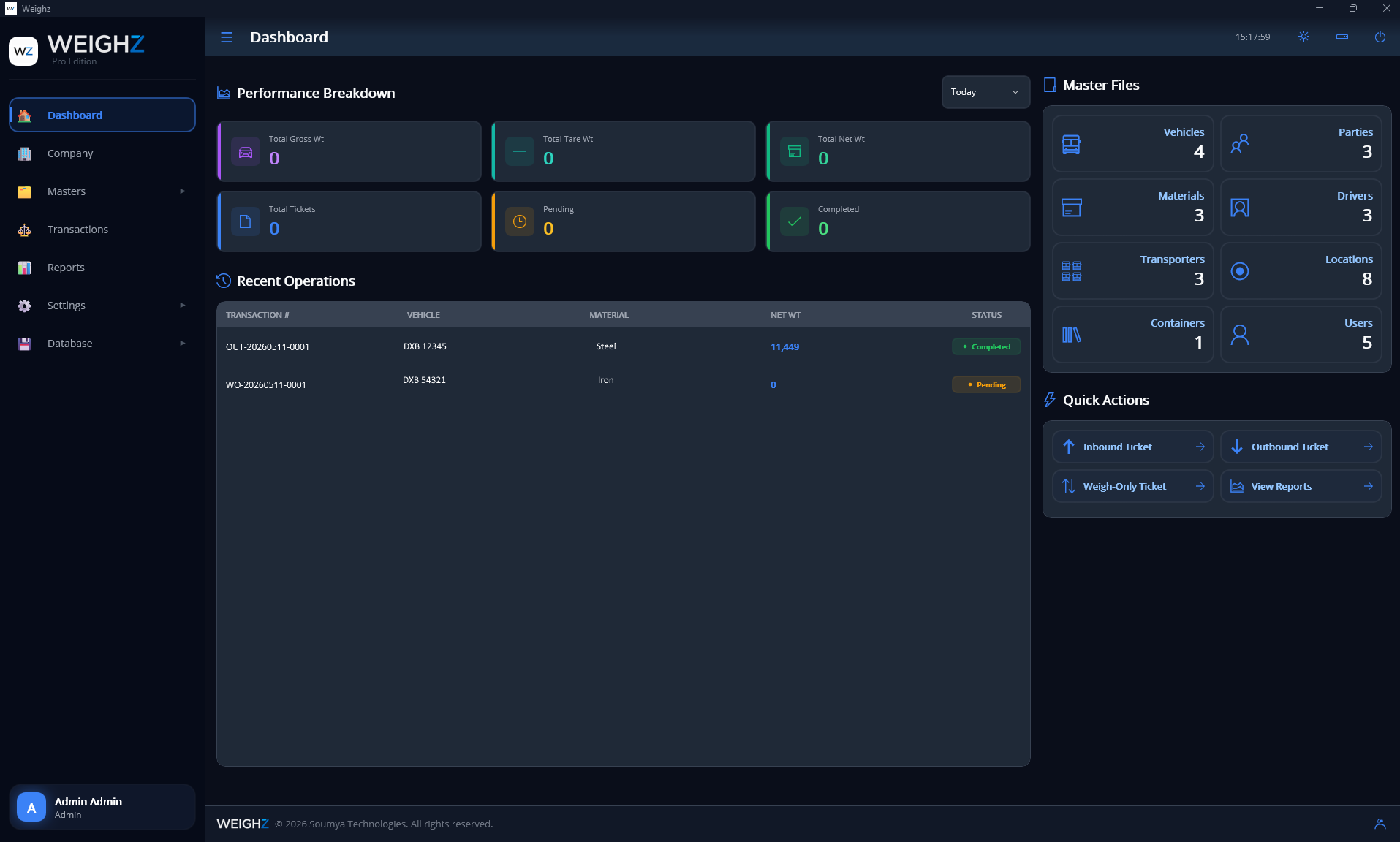Click the Steel material cell
This screenshot has width=1400, height=842.
pos(606,346)
